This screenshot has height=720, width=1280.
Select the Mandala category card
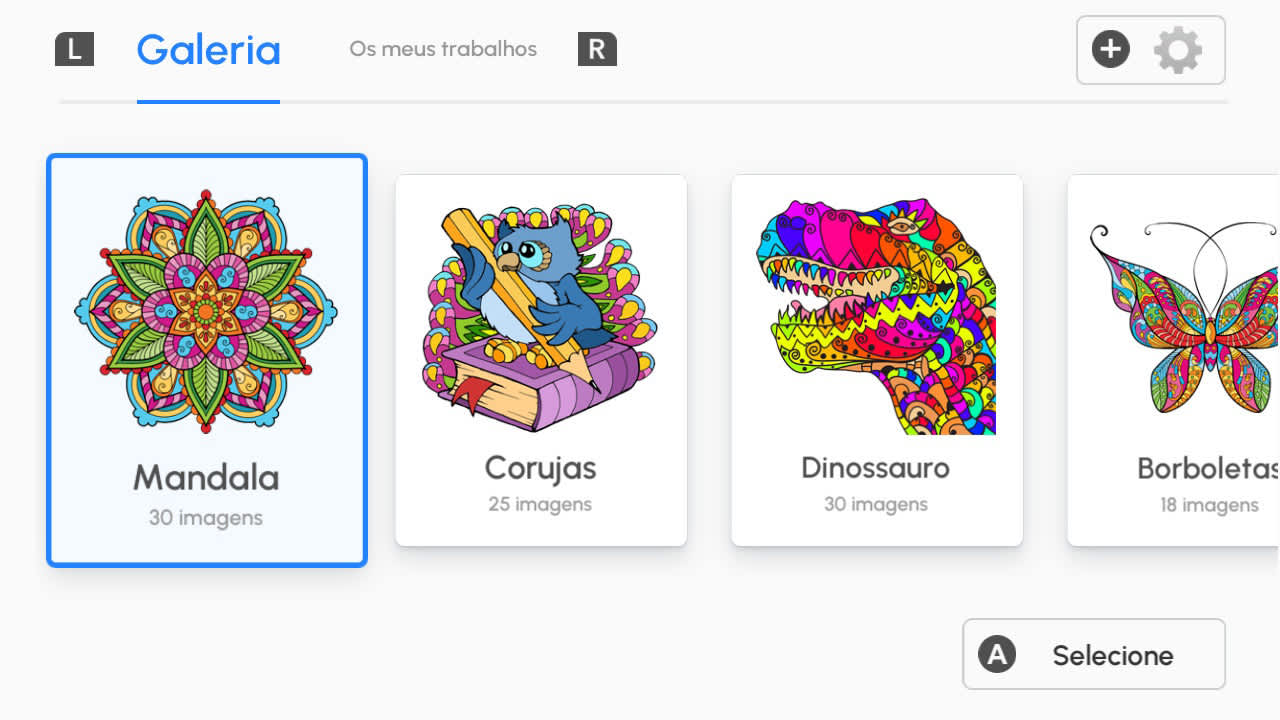point(207,360)
